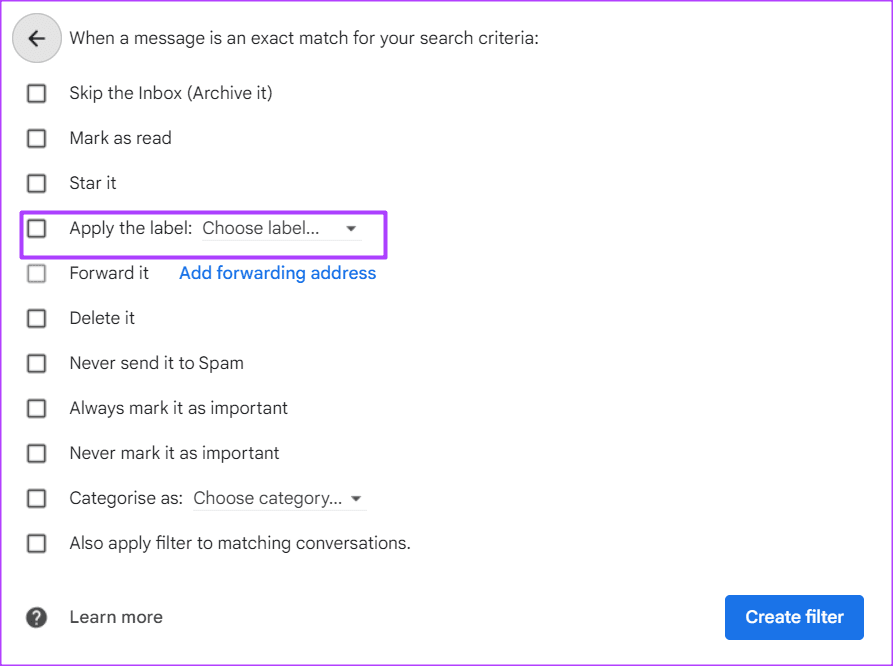Expand the Choose category dropdown
This screenshot has height=666, width=893.
click(268, 498)
